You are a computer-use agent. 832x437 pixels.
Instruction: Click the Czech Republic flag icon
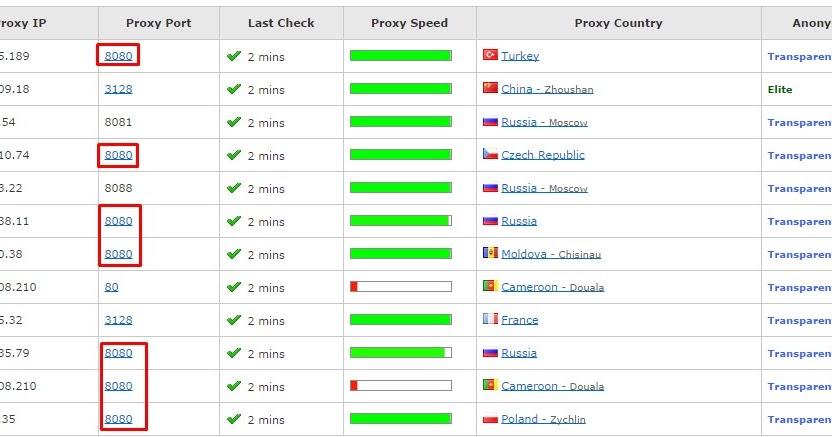pyautogui.click(x=490, y=154)
